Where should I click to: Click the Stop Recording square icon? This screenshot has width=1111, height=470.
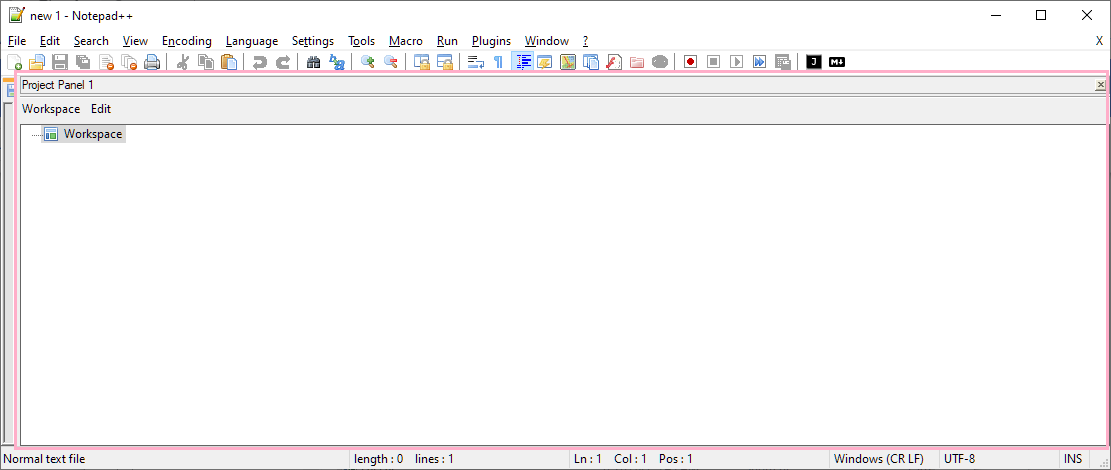(x=714, y=62)
